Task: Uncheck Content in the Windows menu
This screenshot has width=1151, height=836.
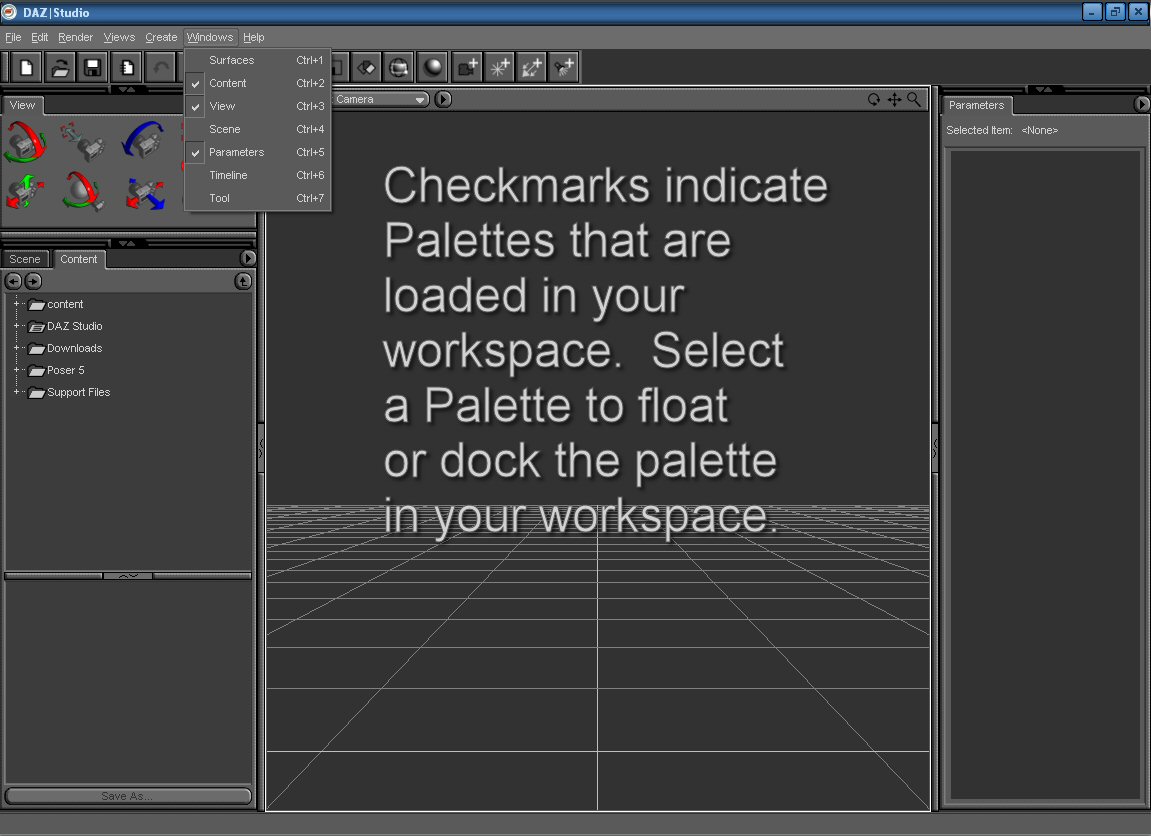Action: [228, 83]
